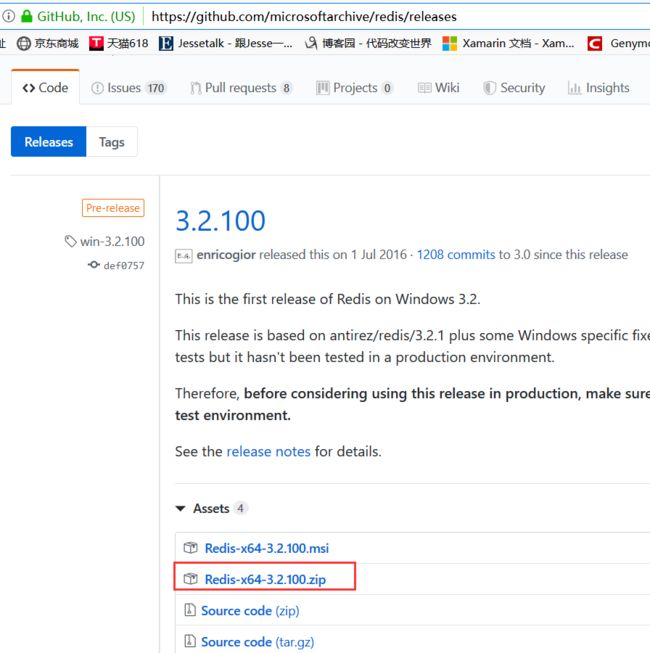Open the 1208 commits link
Image resolution: width=650 pixels, height=653 pixels.
pos(456,254)
